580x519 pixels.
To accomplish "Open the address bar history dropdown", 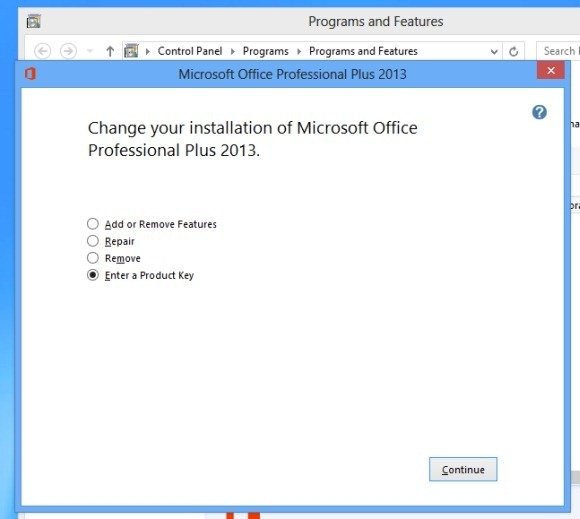I will point(494,51).
